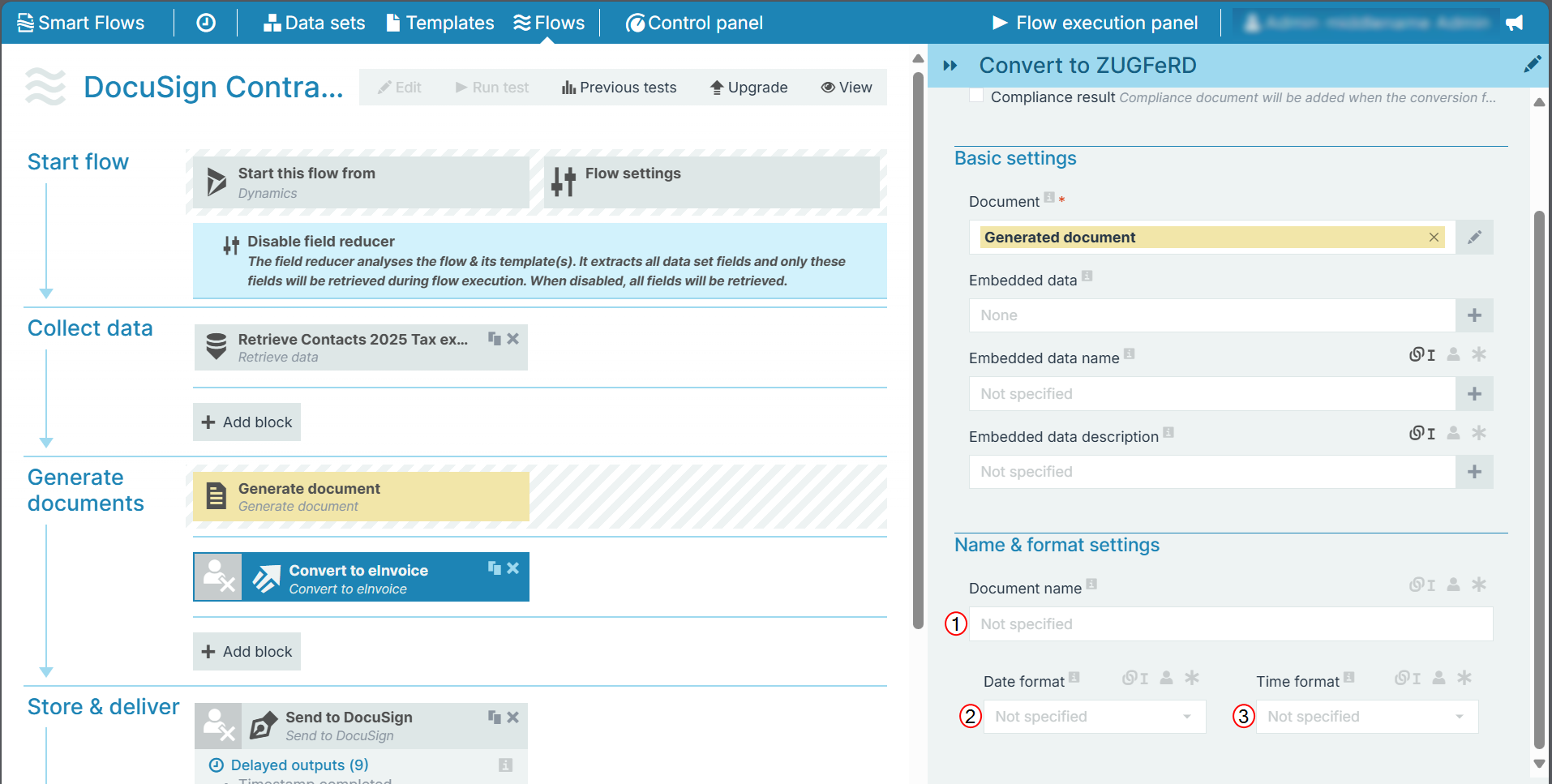The height and width of the screenshot is (784, 1552).
Task: Toggle the Disable field reducer option
Action: point(539,260)
